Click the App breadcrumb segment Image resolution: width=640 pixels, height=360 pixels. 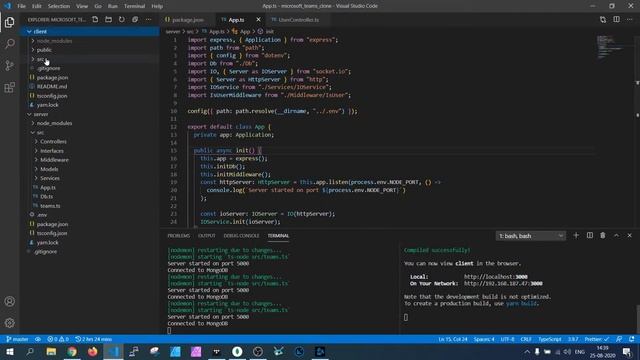point(241,31)
